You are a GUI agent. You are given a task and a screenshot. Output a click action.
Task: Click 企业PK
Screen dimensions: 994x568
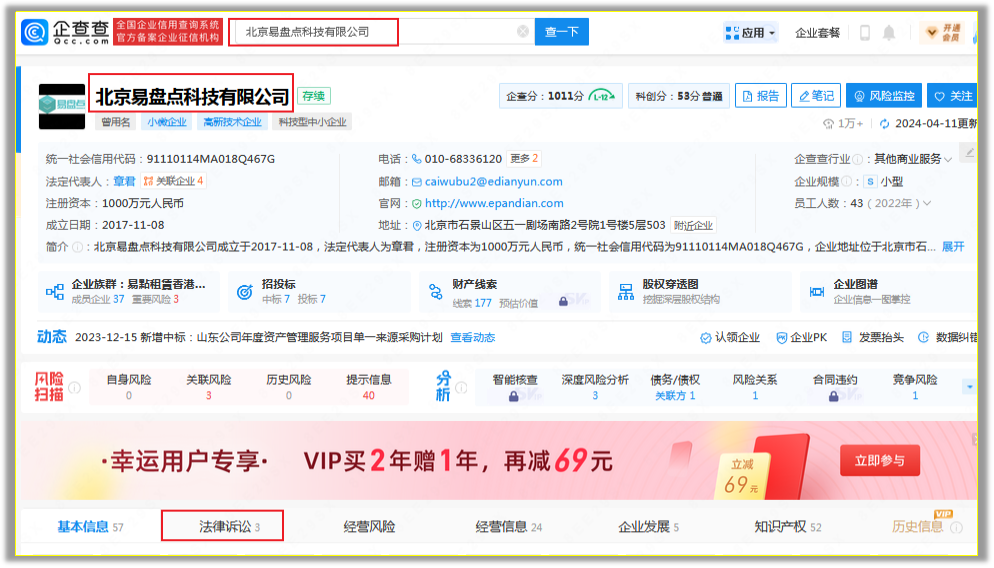(x=801, y=338)
